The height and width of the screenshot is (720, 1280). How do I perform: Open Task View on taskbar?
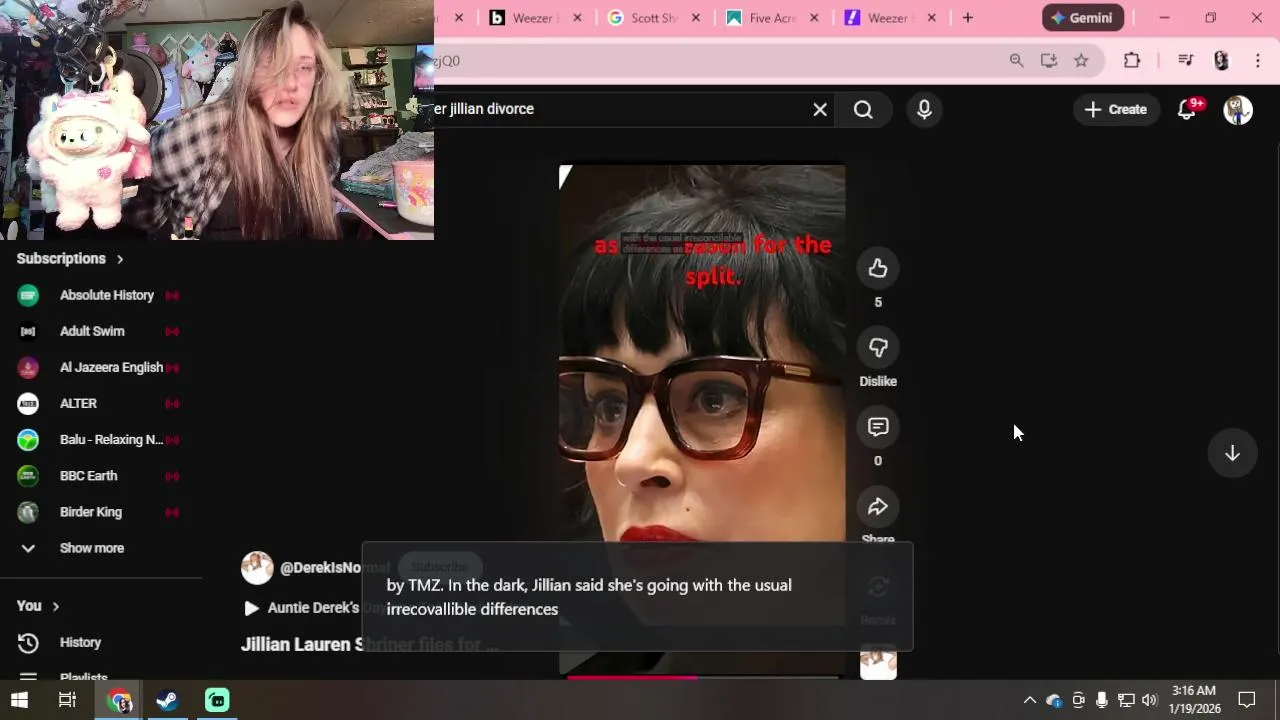click(67, 700)
